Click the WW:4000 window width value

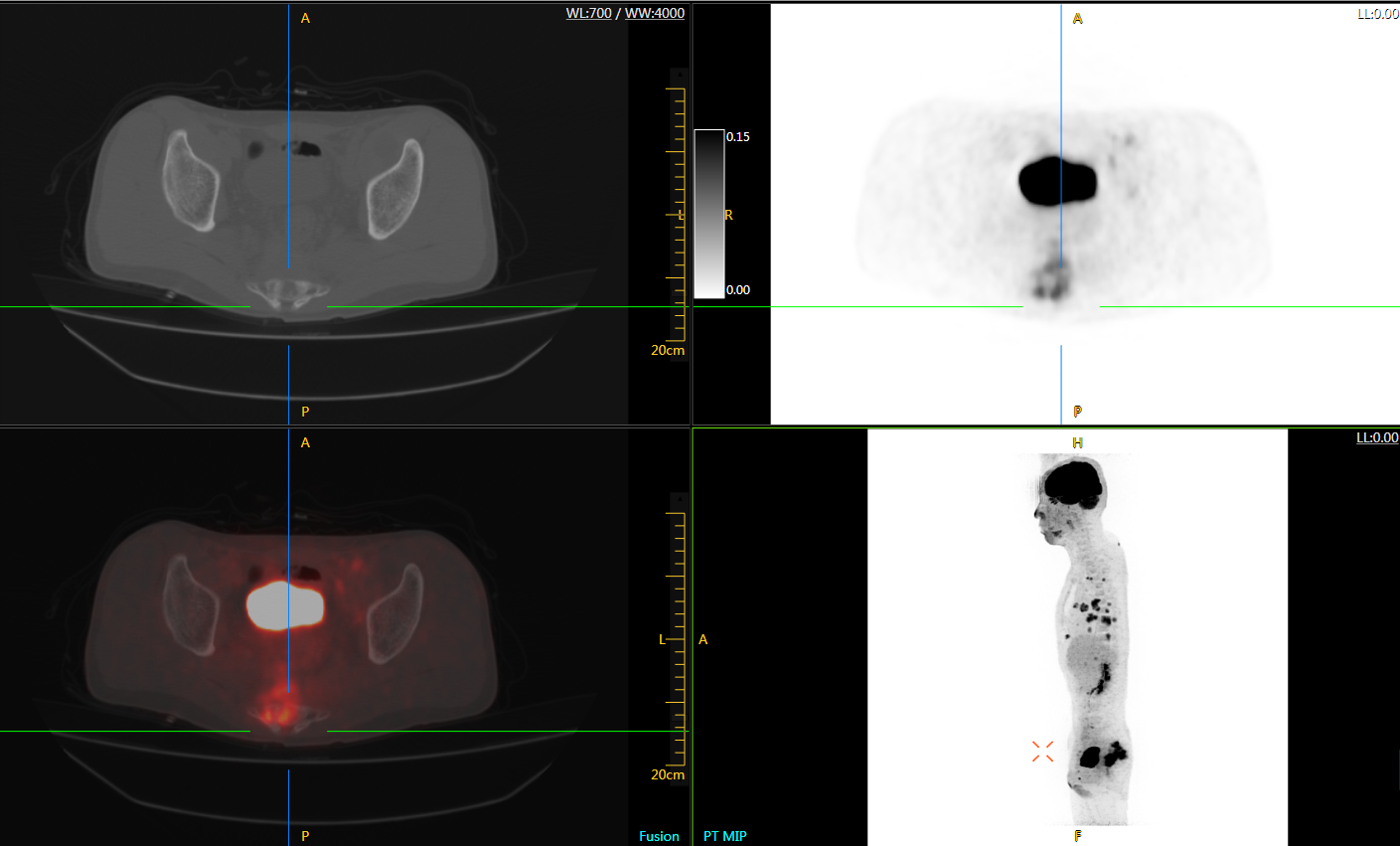coord(654,13)
